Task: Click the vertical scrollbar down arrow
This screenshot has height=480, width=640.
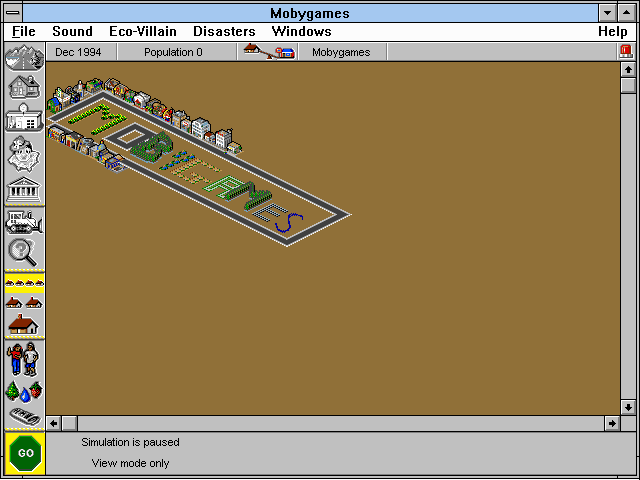Action: 628,407
